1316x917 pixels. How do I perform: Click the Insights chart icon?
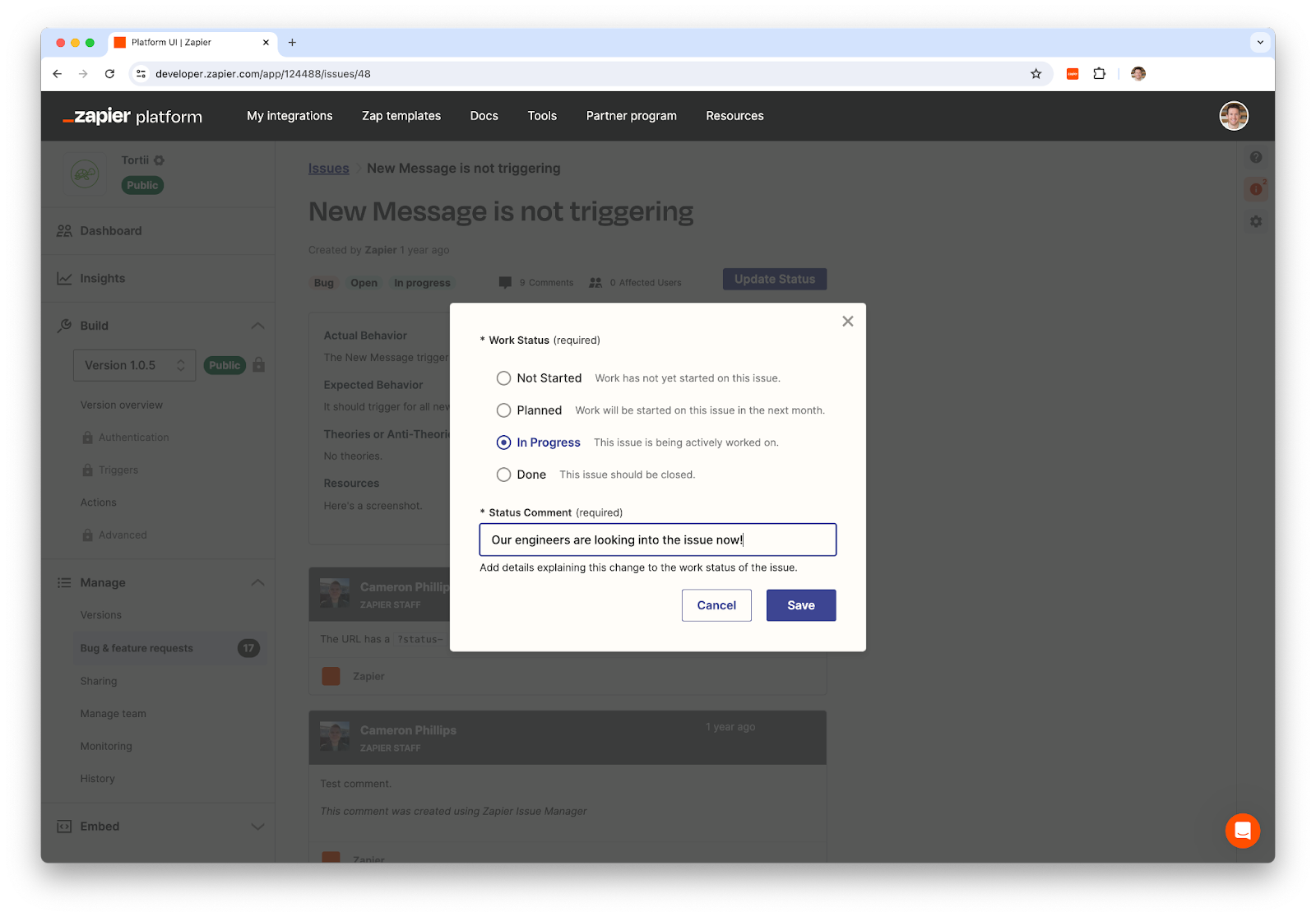[x=64, y=279]
